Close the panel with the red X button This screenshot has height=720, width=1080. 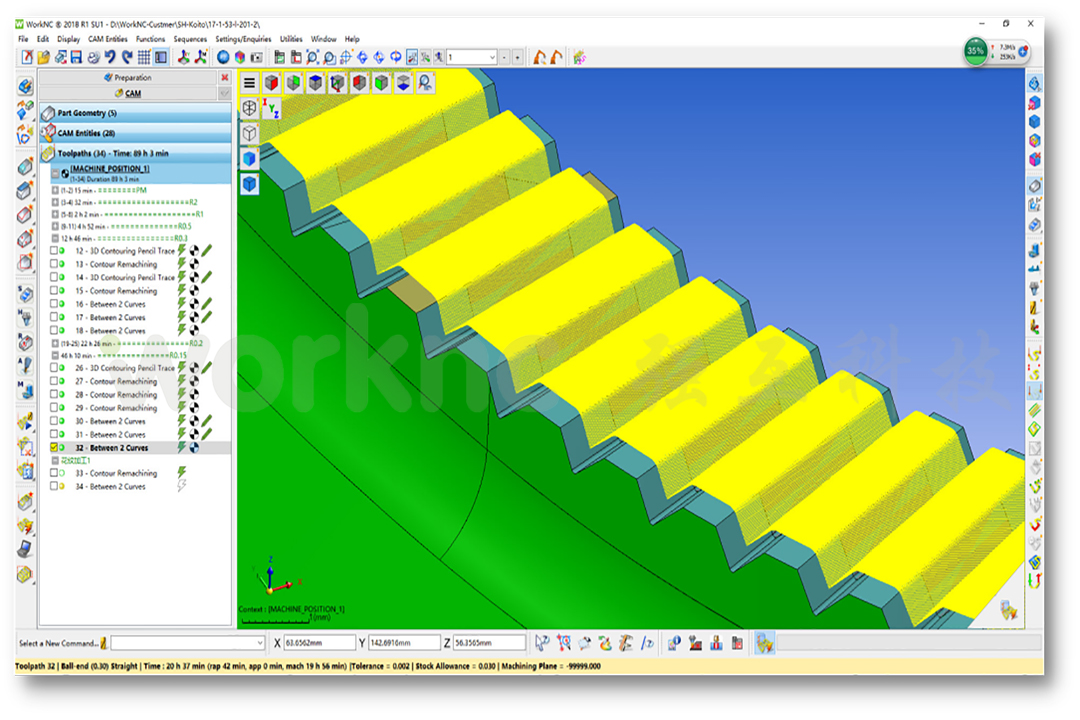coord(225,77)
